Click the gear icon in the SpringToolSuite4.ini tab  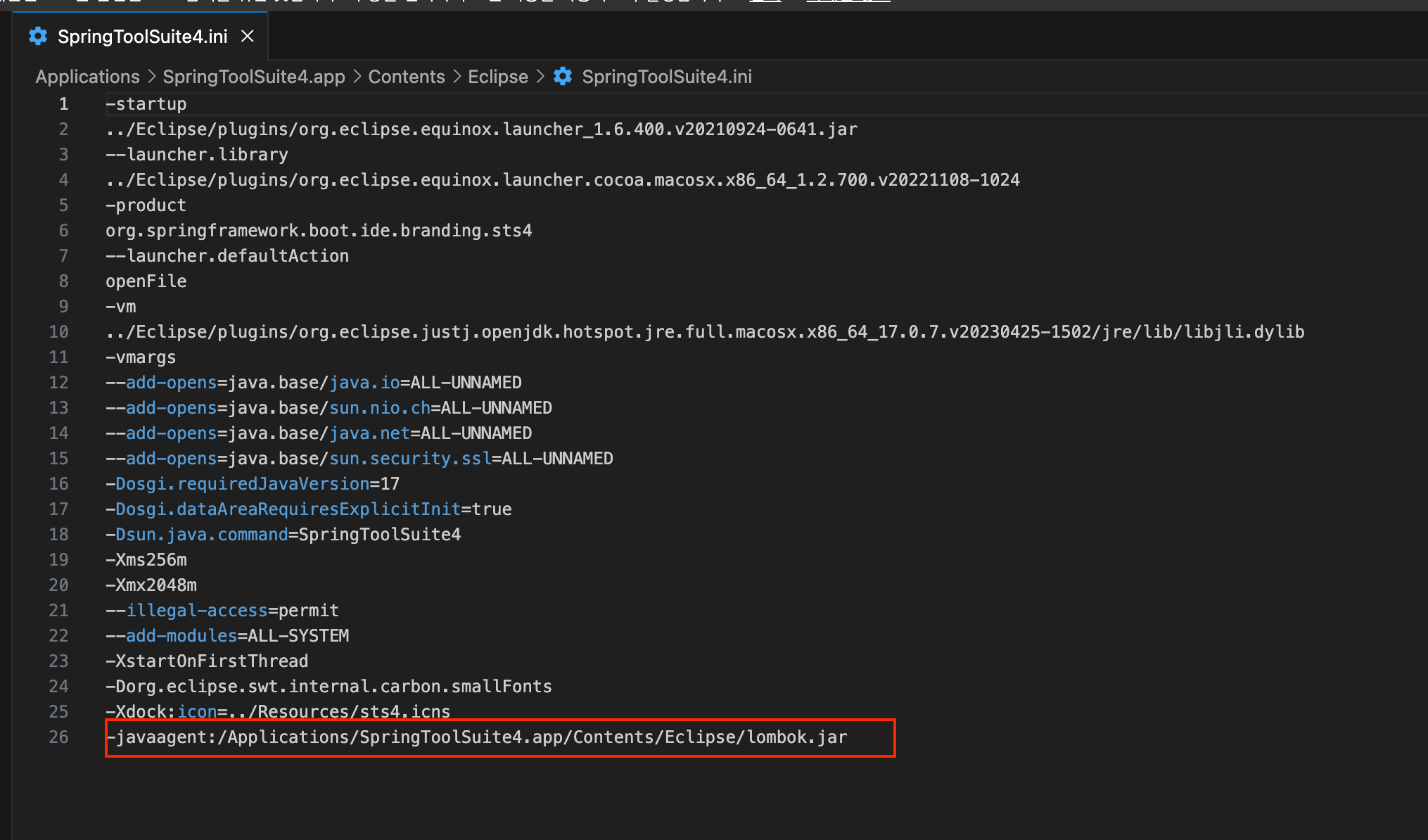coord(38,36)
